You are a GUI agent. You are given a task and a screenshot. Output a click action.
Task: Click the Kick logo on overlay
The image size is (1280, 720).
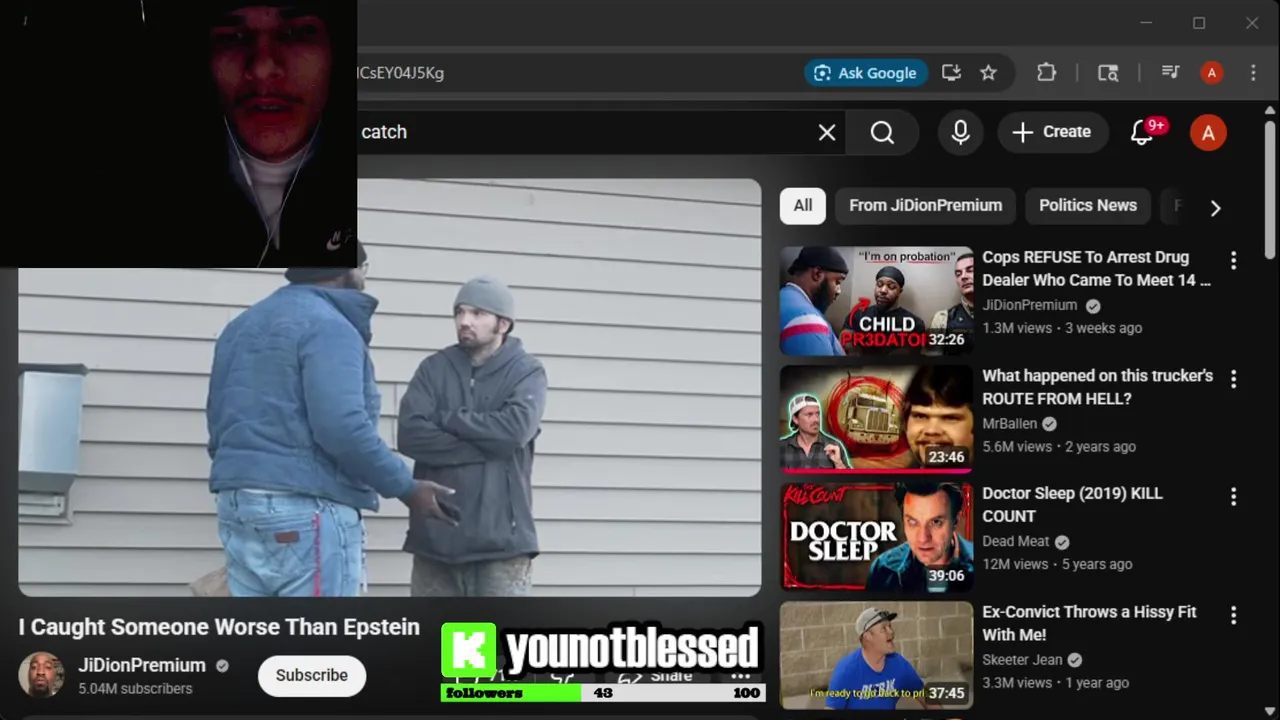coord(468,650)
